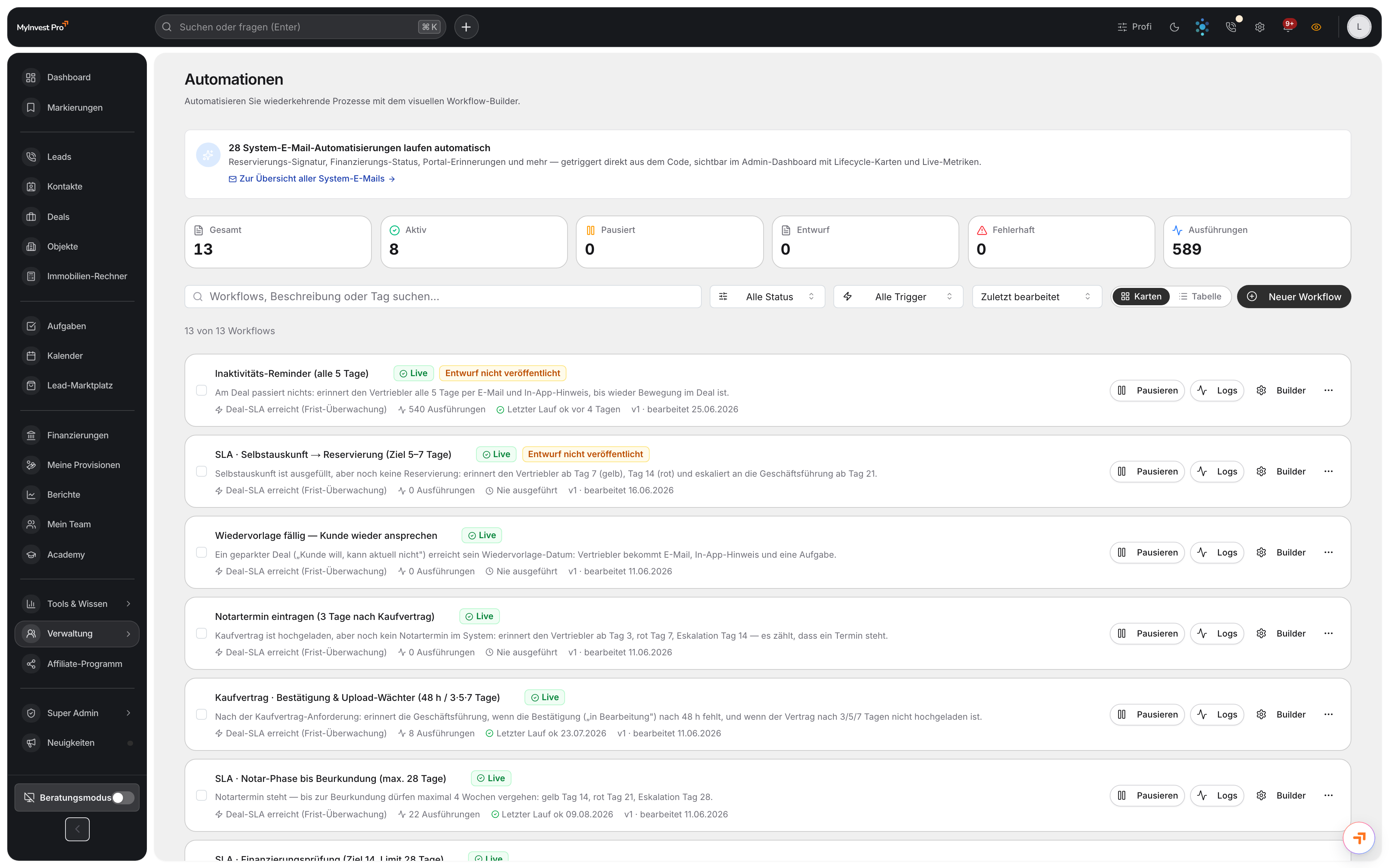
Task: Click the MyInvest Pro logo
Action: coord(42,27)
